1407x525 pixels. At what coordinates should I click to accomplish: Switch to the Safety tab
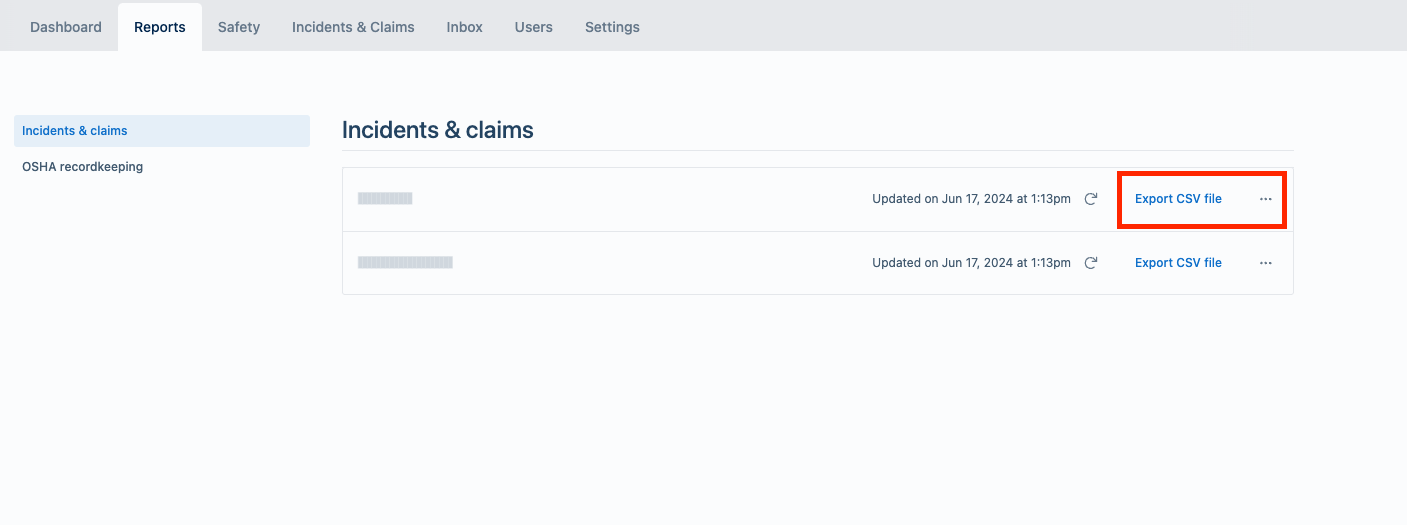coord(239,27)
